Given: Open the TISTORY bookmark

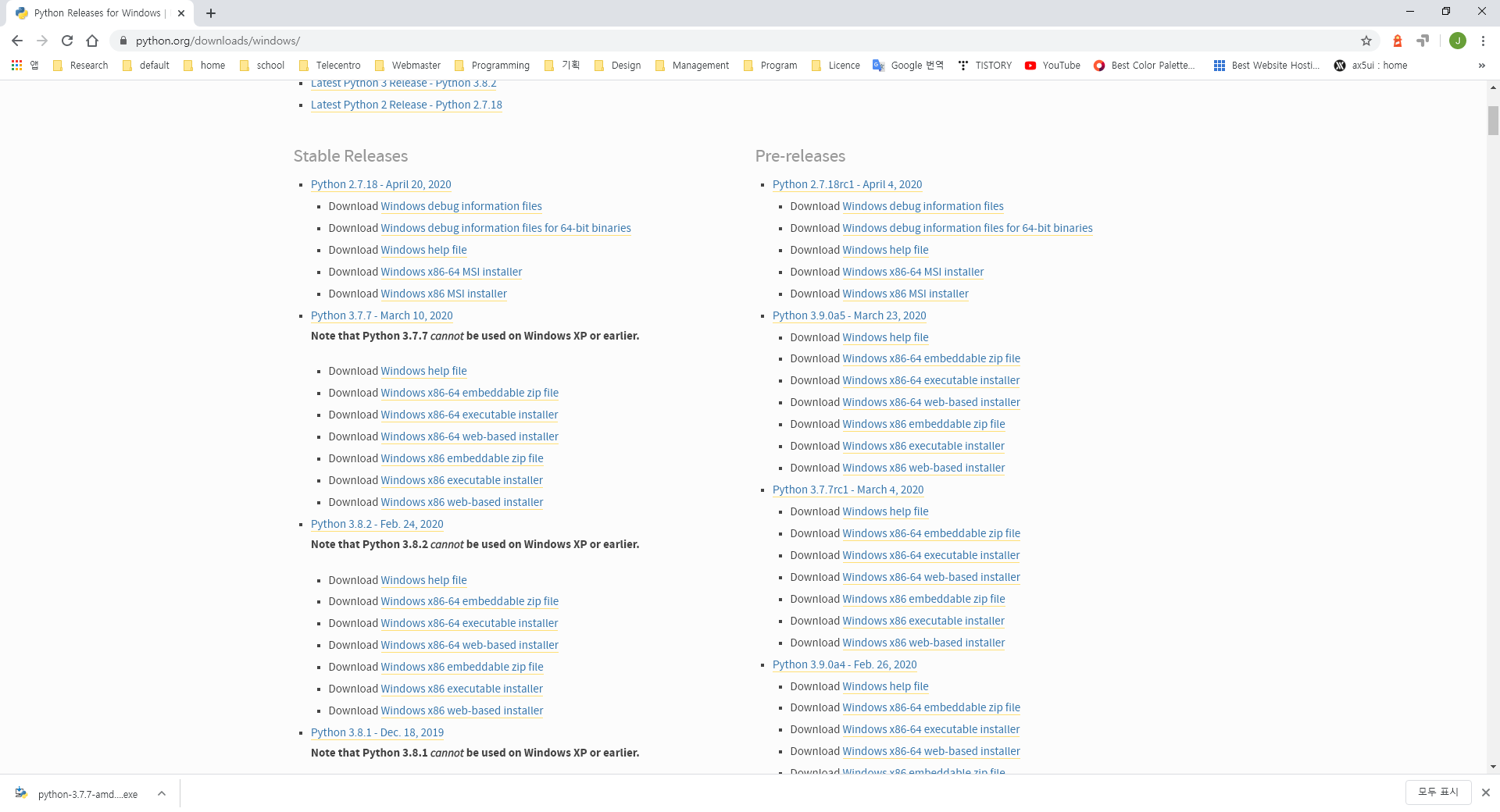Looking at the screenshot, I should tap(984, 66).
